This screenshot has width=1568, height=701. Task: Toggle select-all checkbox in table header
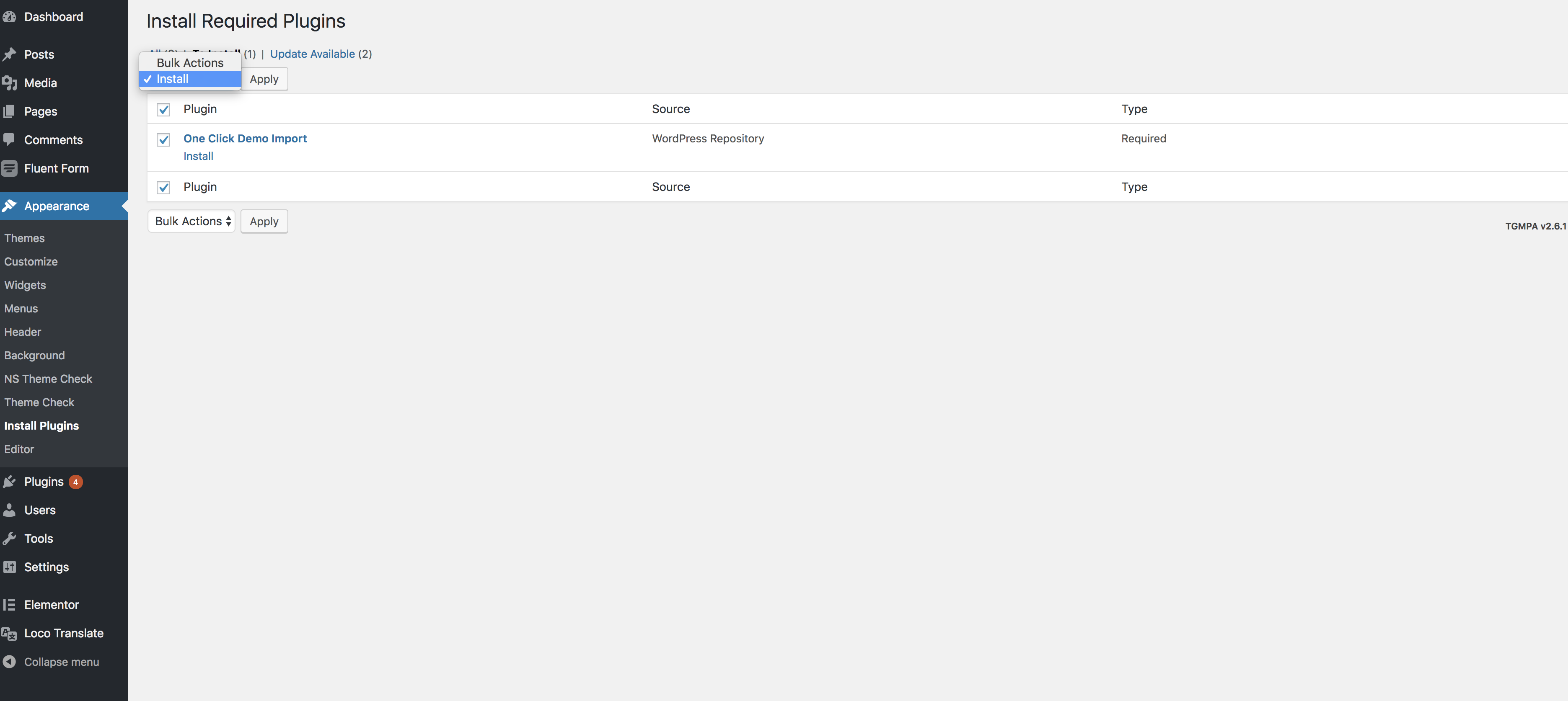(163, 110)
